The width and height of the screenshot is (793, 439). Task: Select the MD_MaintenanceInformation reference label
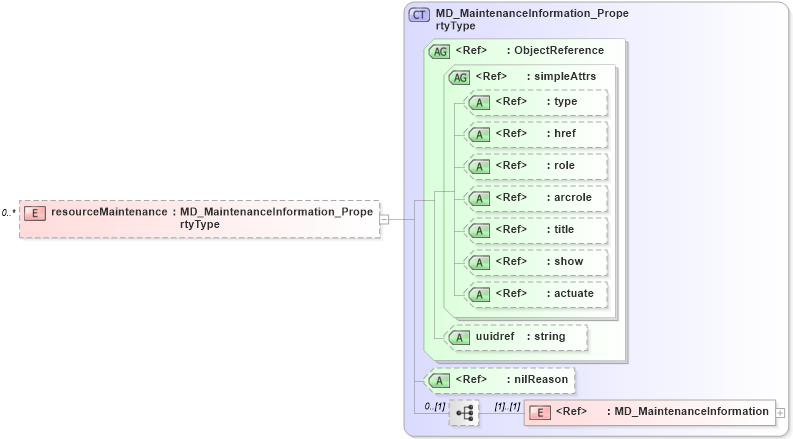(x=691, y=412)
